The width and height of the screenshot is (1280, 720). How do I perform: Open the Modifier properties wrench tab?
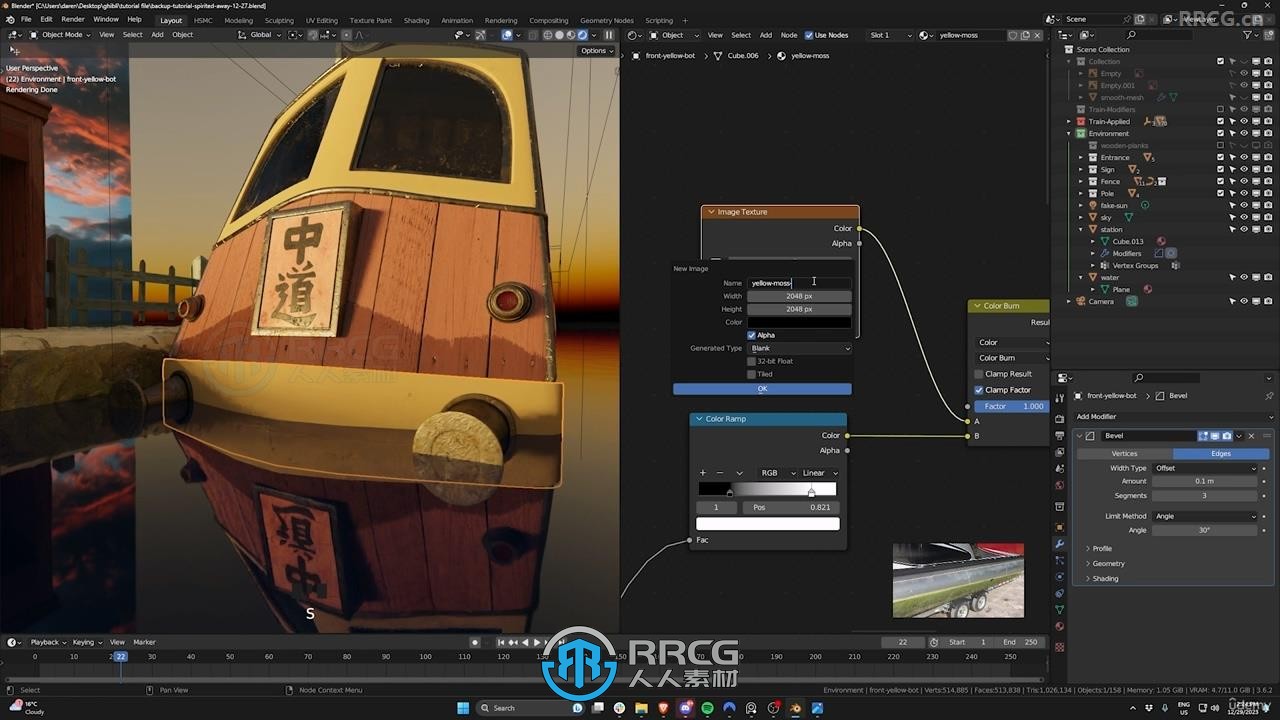coord(1060,544)
